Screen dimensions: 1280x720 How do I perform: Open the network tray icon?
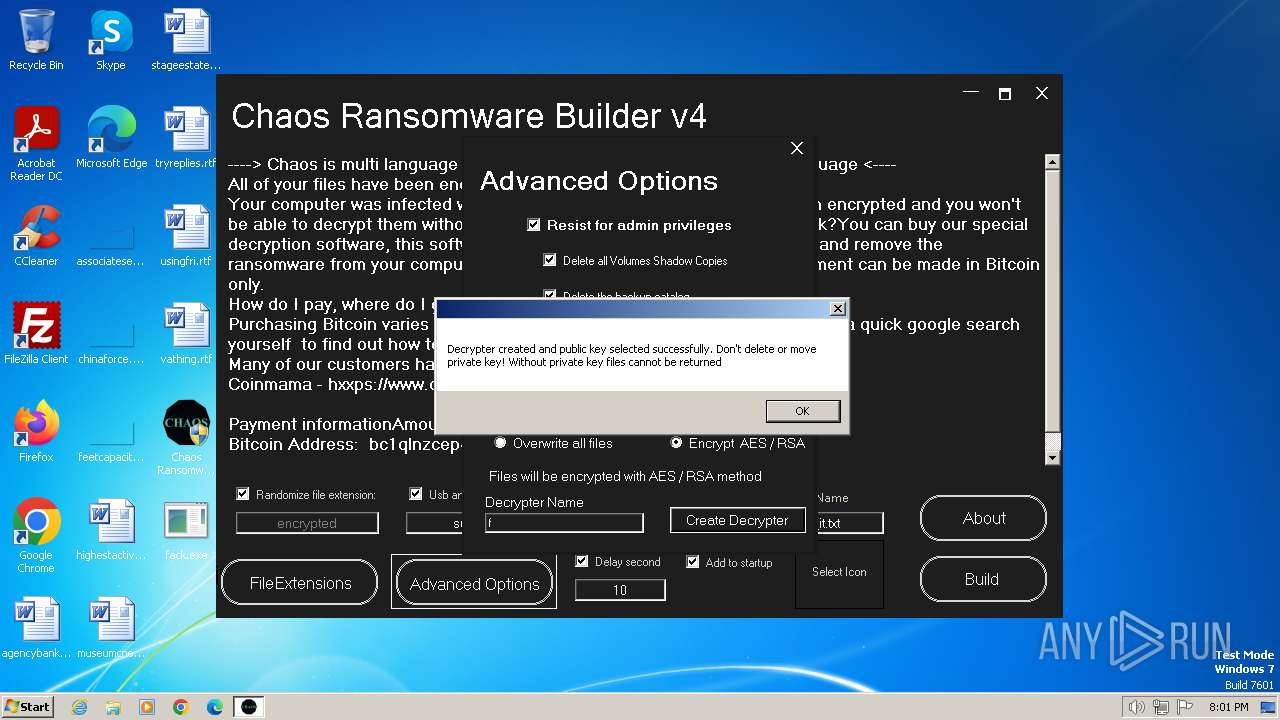coord(1162,707)
